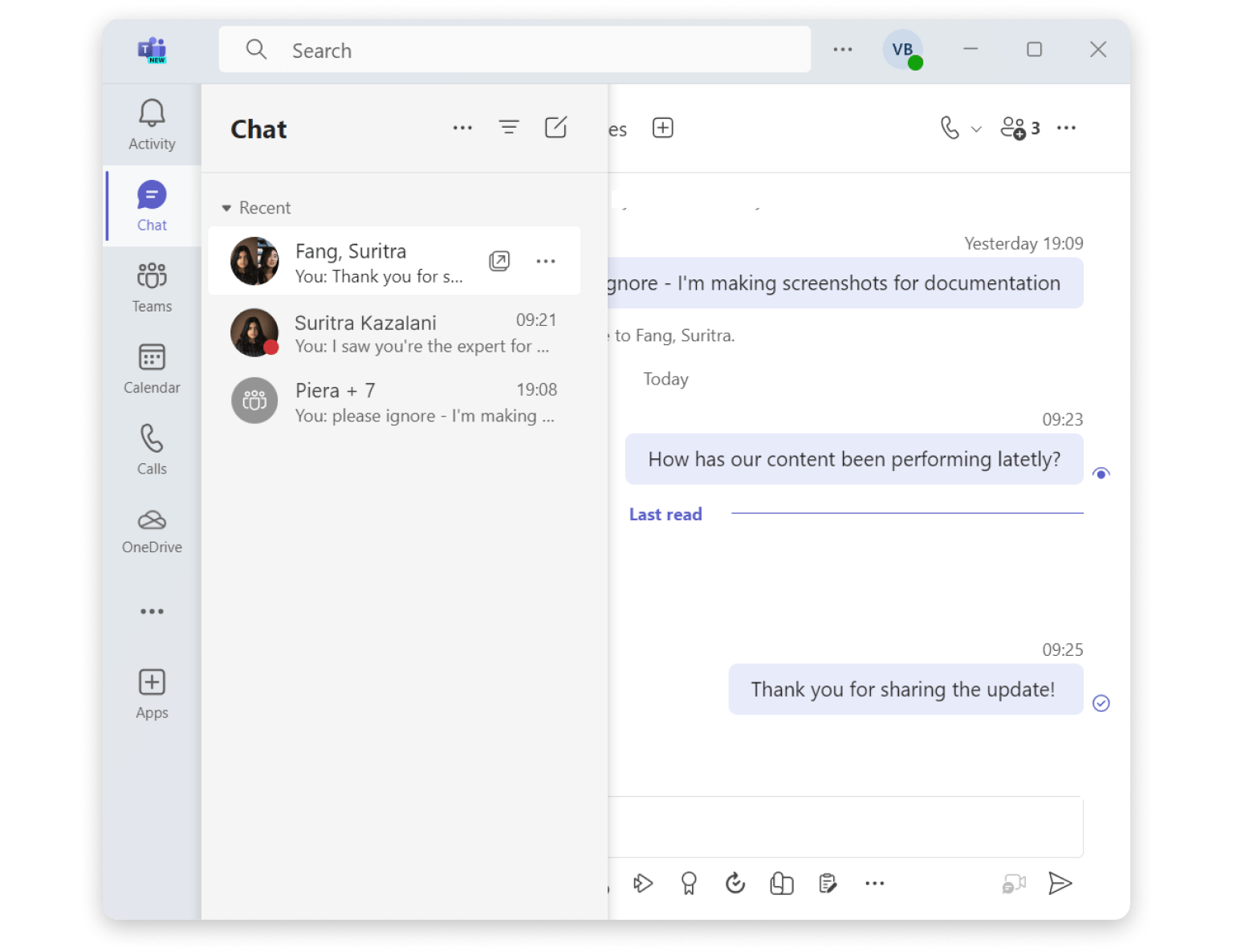This screenshot has height=952, width=1233.
Task: Open the Apps store in sidebar
Action: click(152, 694)
